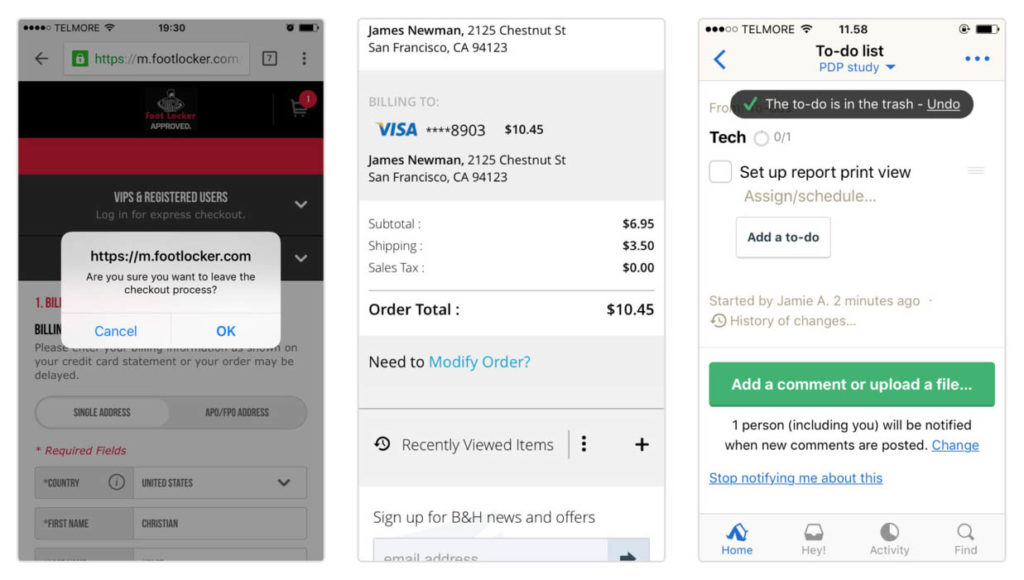This screenshot has height=580, width=1024.
Task: Open the shopping cart with badge
Action: click(299, 108)
